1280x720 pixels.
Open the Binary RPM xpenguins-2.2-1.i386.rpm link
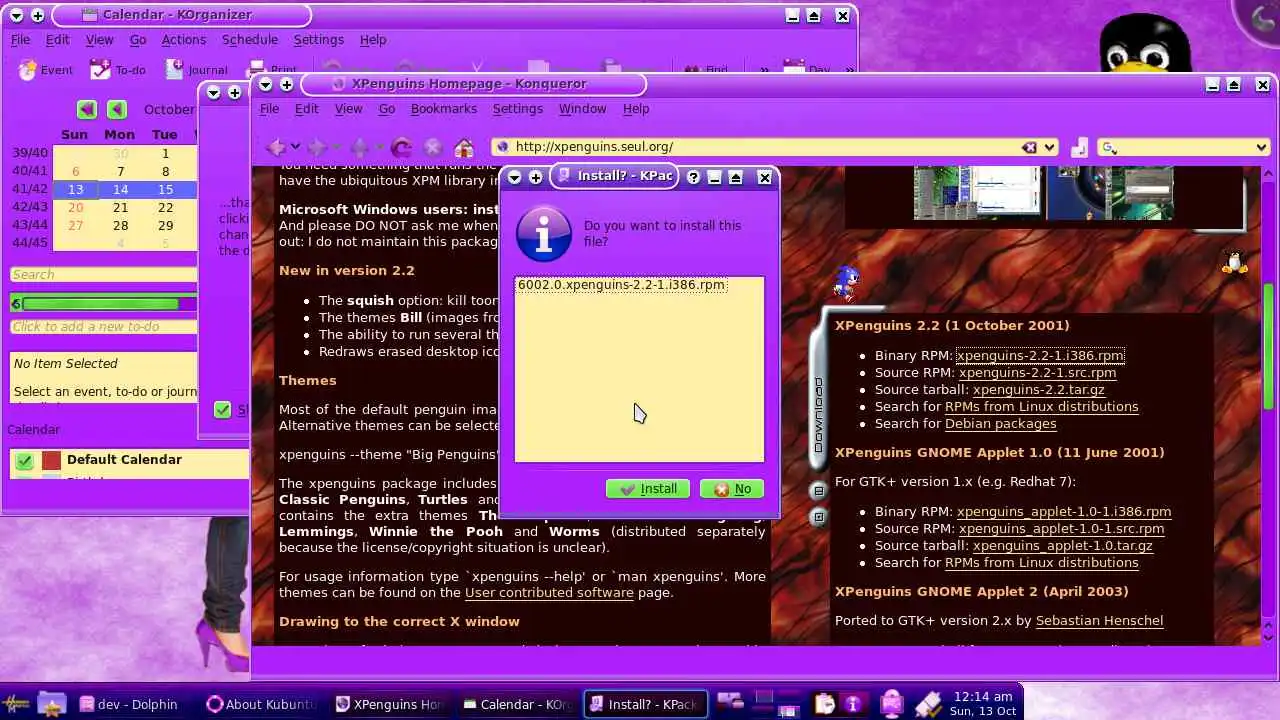[x=1040, y=355]
